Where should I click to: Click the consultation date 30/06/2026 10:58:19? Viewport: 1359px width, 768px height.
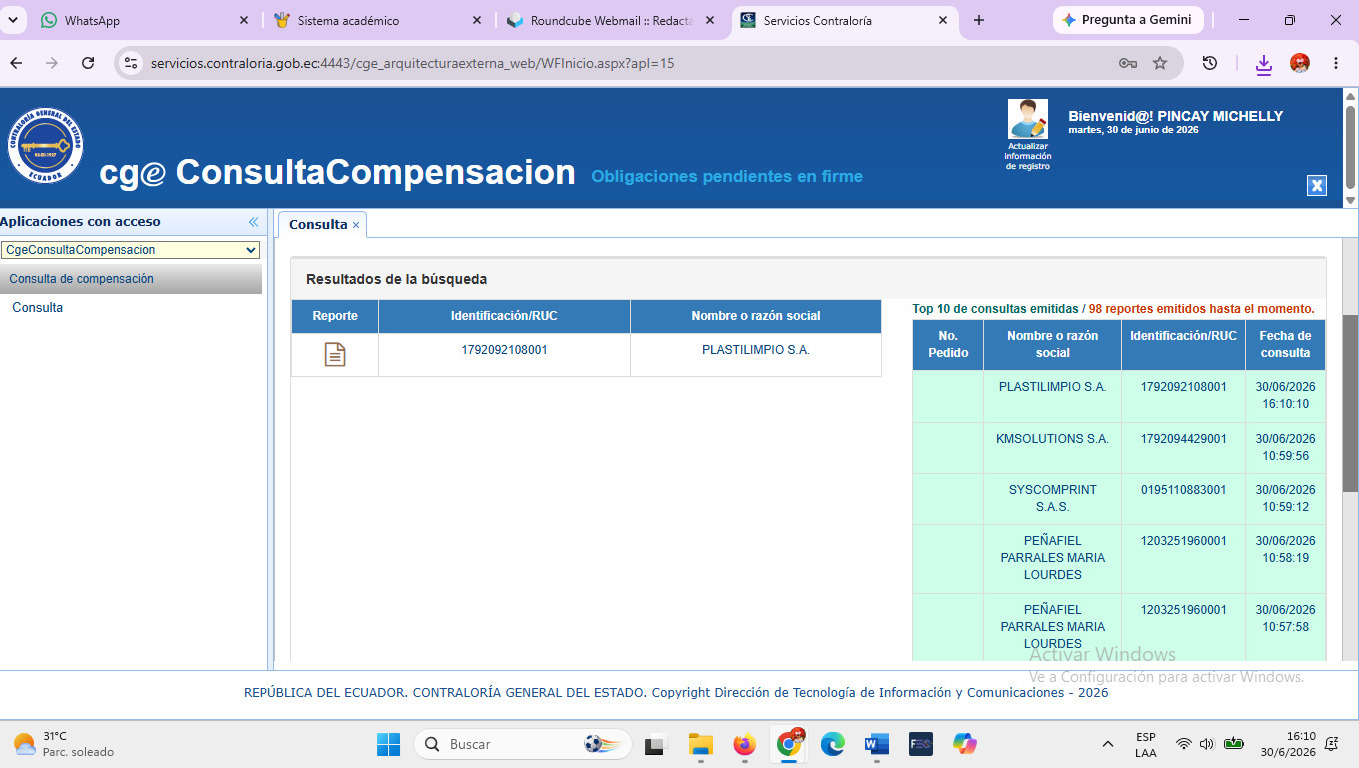pos(1285,549)
